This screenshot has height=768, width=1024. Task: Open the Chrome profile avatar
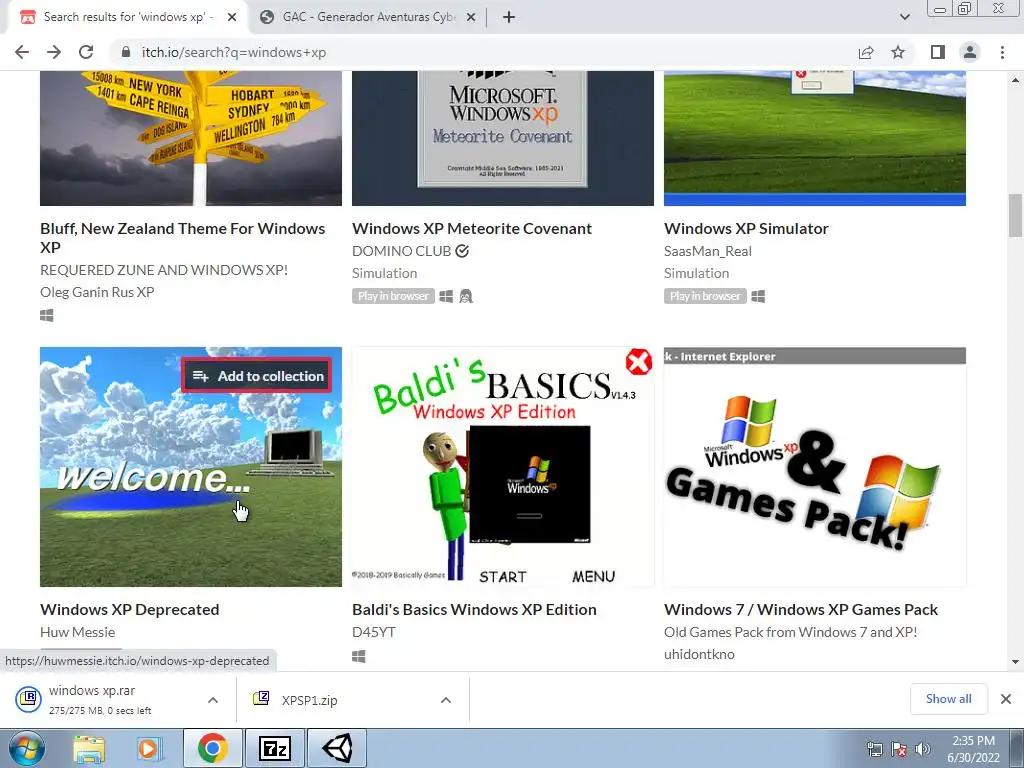coord(970,52)
